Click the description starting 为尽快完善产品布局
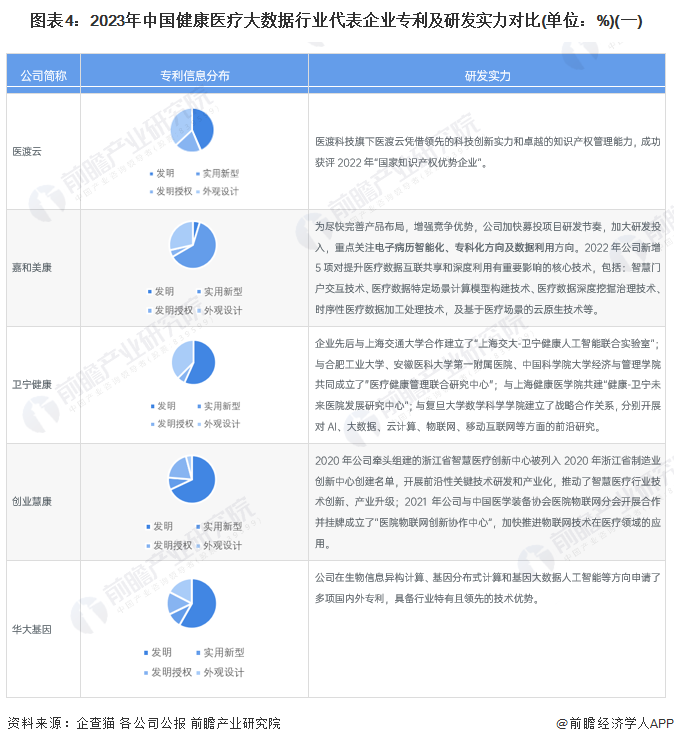Screen dimensions: 674x744 [x=488, y=268]
